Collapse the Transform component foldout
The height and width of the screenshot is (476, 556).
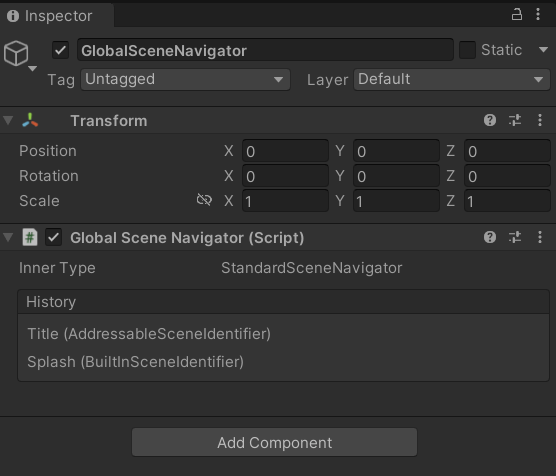click(8, 120)
